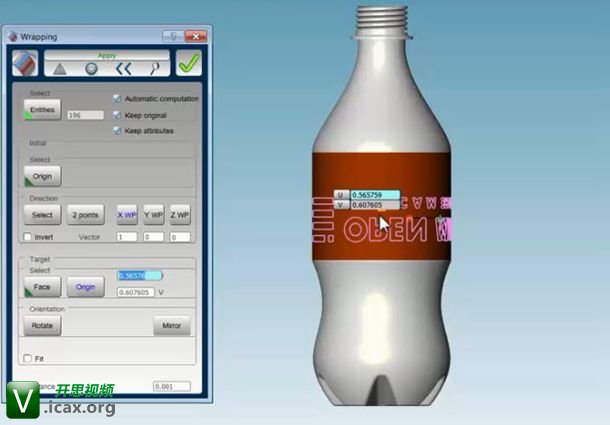Viewport: 610px width, 425px height.
Task: Toggle Automatic computation checkbox
Action: (x=117, y=99)
